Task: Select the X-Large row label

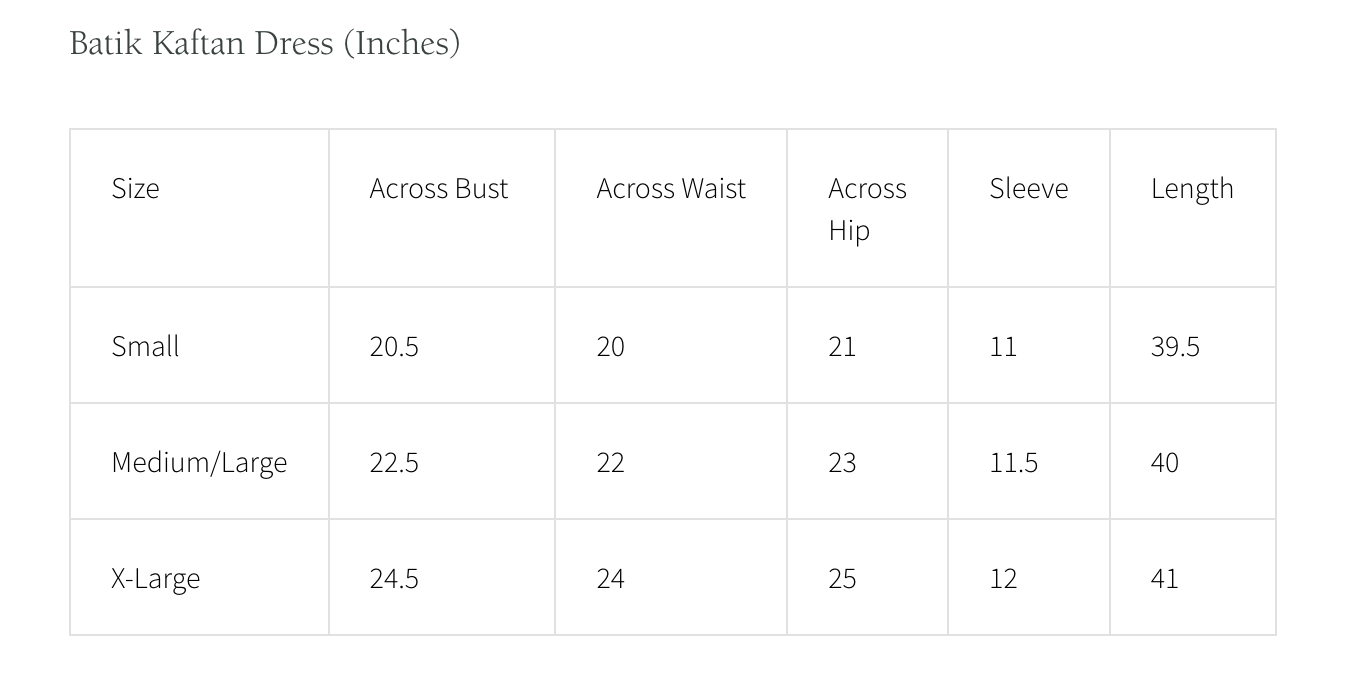Action: pyautogui.click(x=155, y=579)
